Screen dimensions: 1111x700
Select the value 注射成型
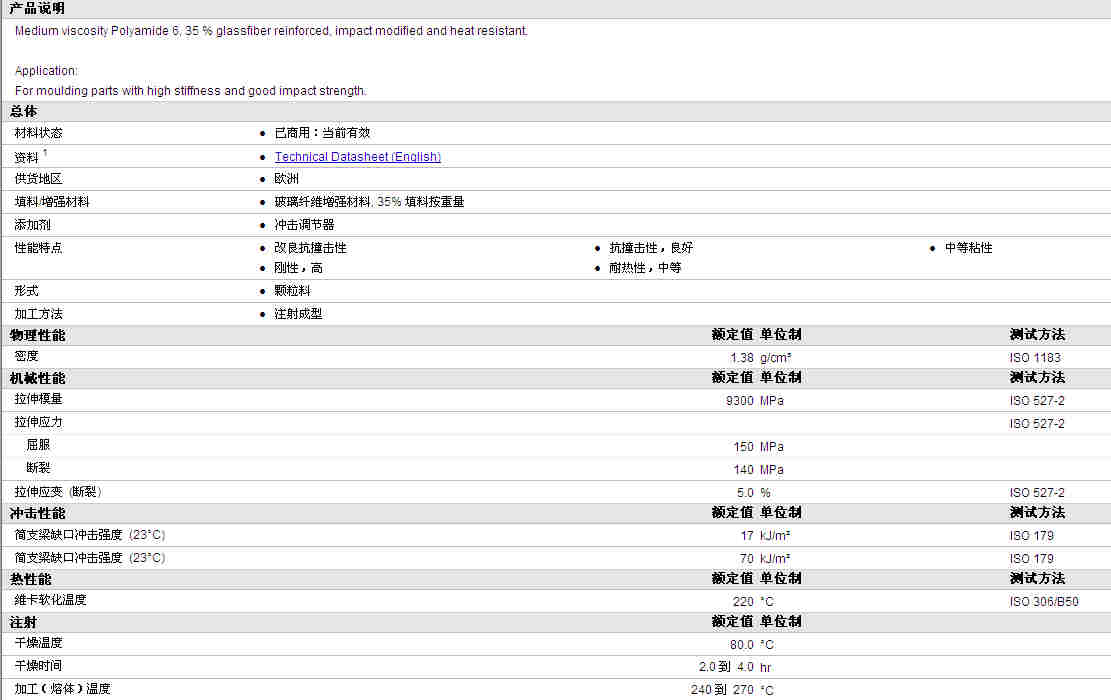coord(298,314)
